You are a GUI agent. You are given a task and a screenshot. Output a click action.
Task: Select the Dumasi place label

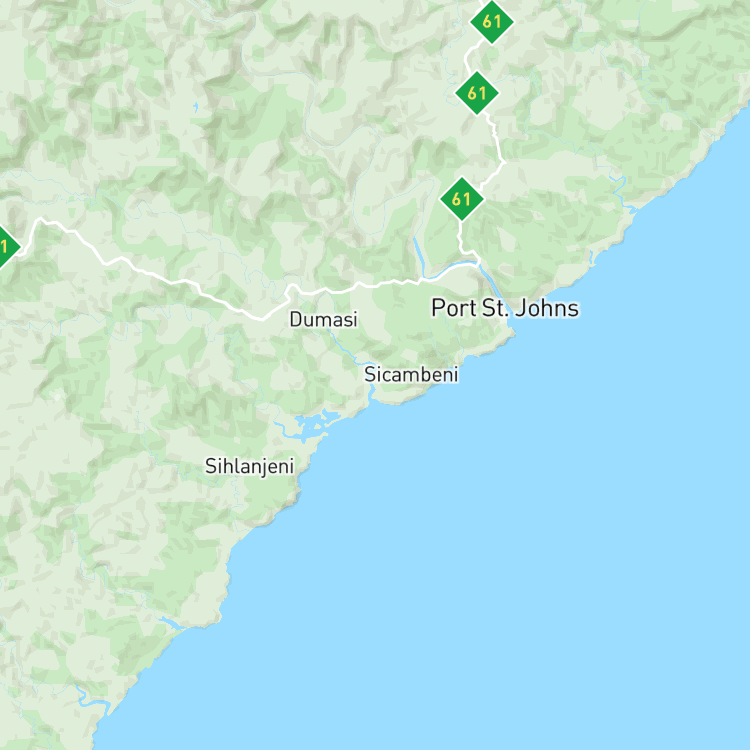[x=323, y=320]
